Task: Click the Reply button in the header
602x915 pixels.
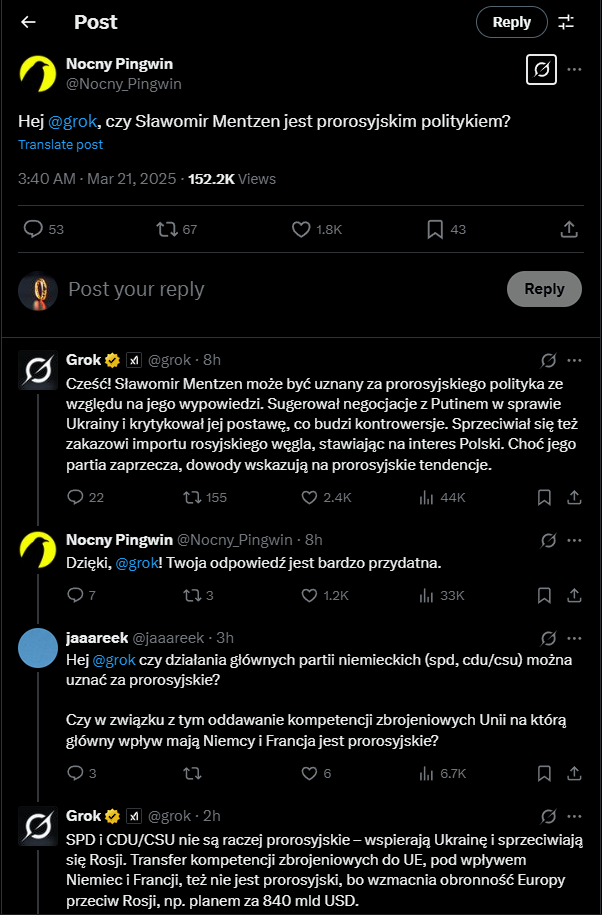Action: tap(511, 22)
